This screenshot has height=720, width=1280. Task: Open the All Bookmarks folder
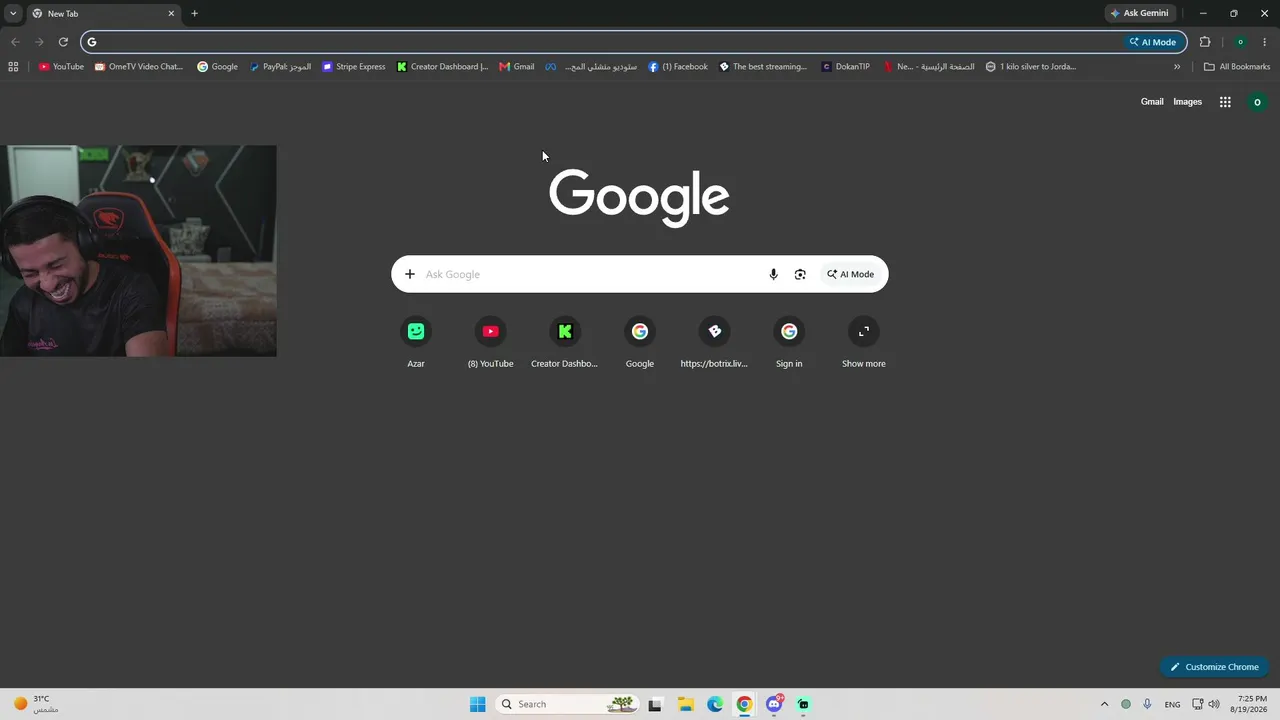pos(1237,67)
